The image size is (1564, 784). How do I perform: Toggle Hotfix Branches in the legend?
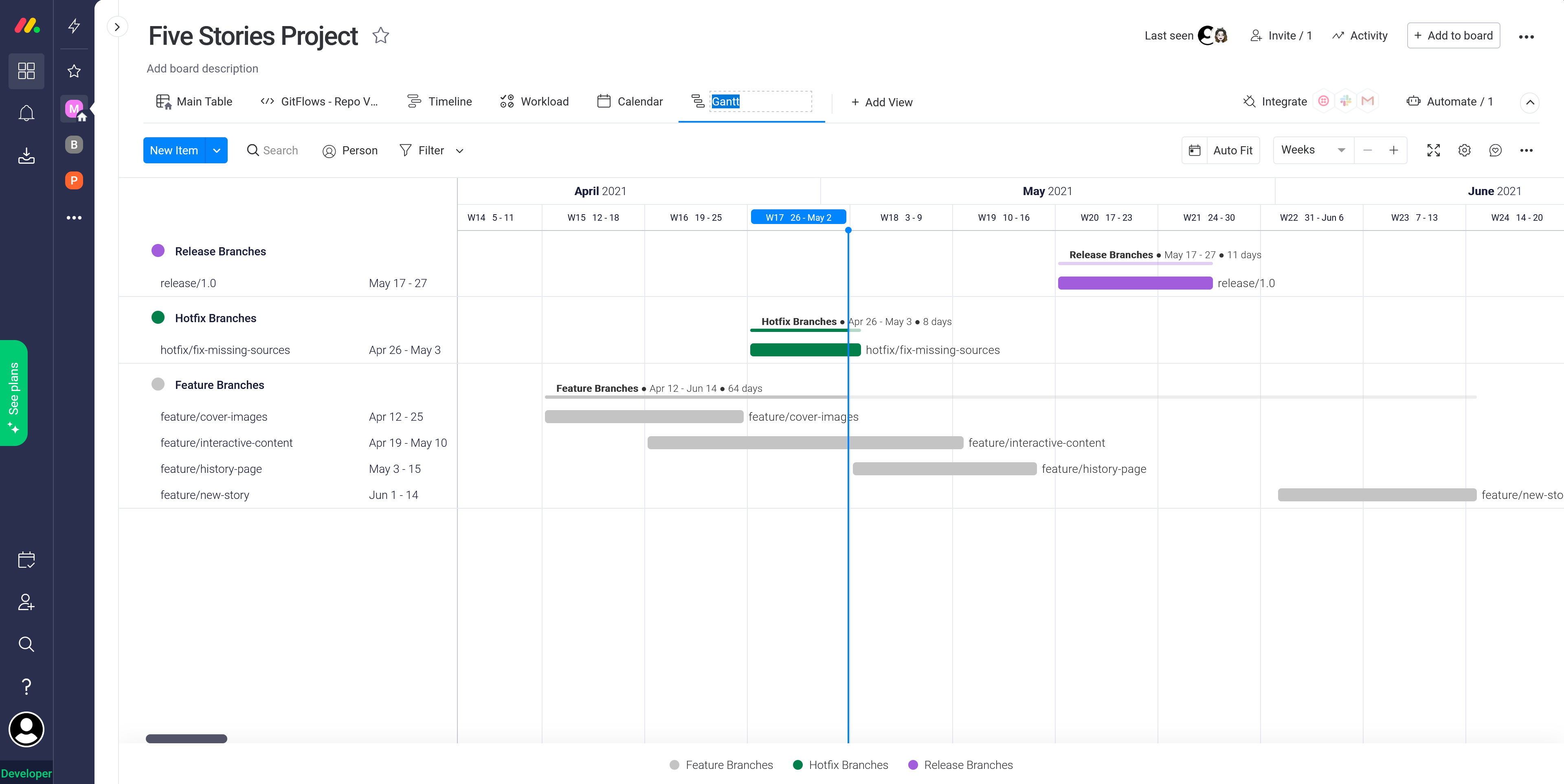840,764
